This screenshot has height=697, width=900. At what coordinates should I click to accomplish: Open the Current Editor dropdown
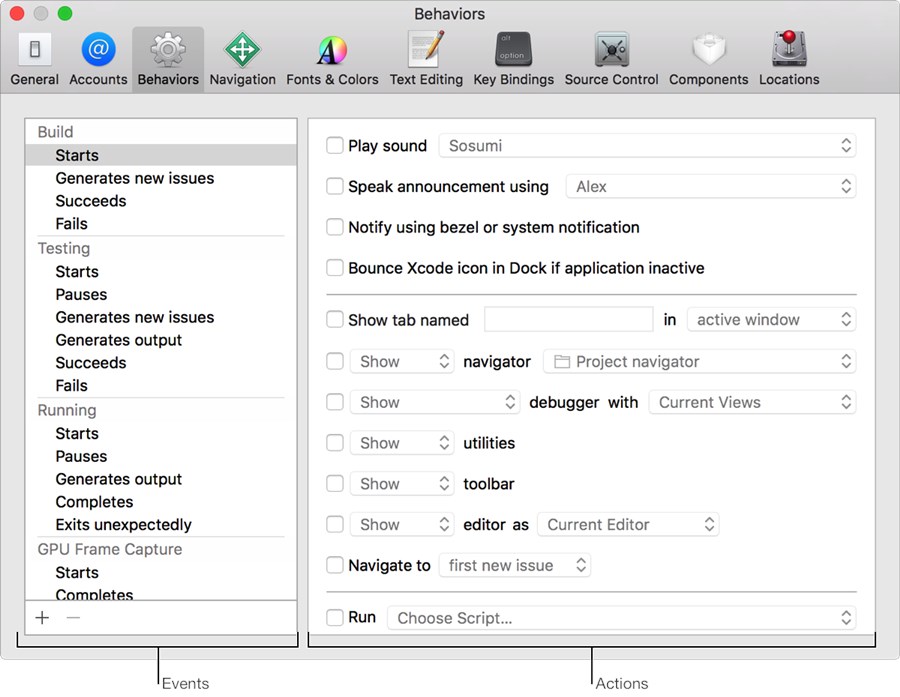coord(628,524)
